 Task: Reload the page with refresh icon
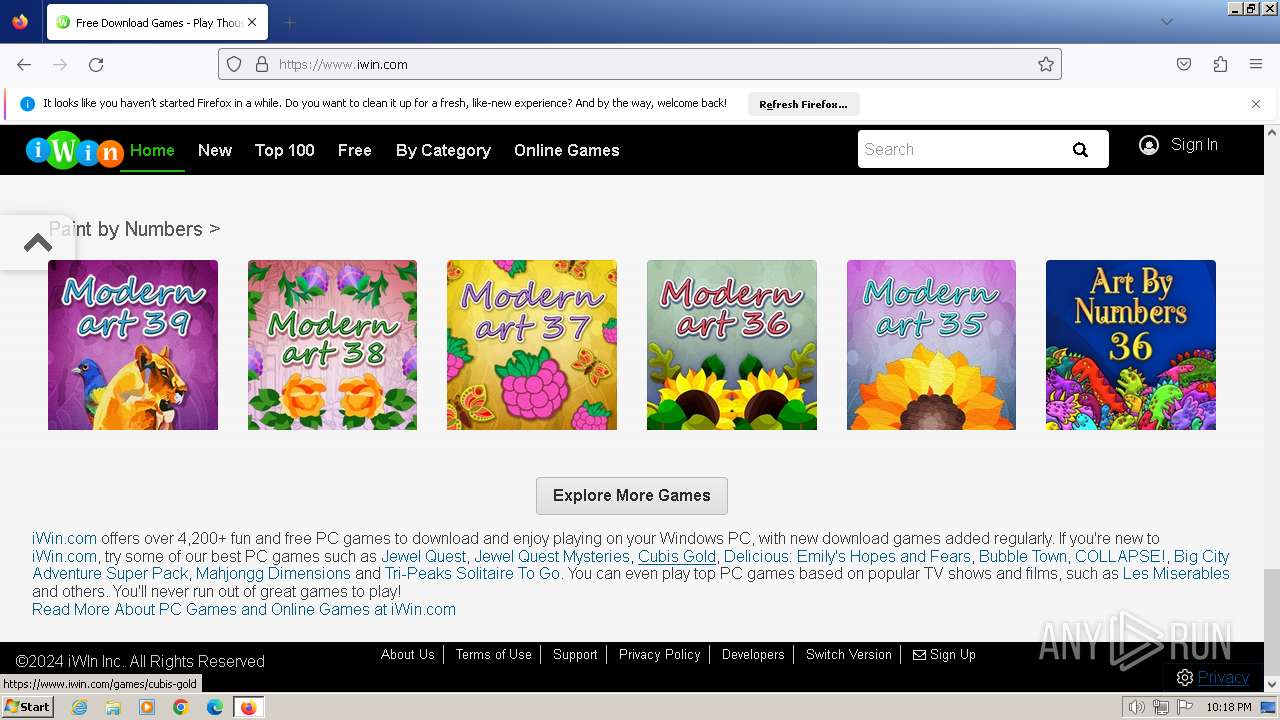(x=96, y=64)
